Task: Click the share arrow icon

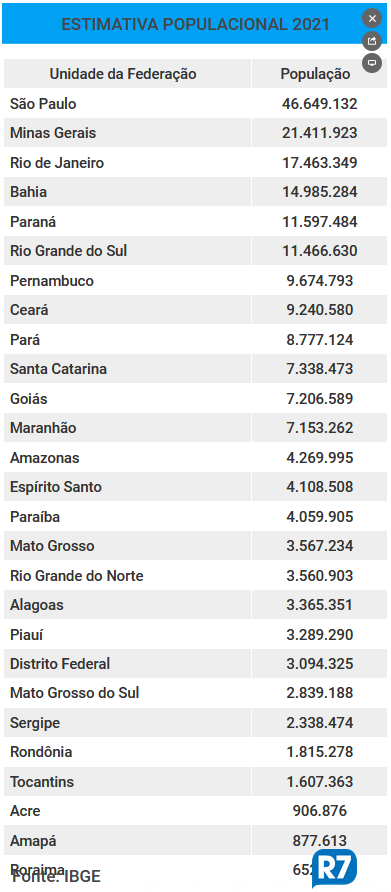Action: point(372,40)
